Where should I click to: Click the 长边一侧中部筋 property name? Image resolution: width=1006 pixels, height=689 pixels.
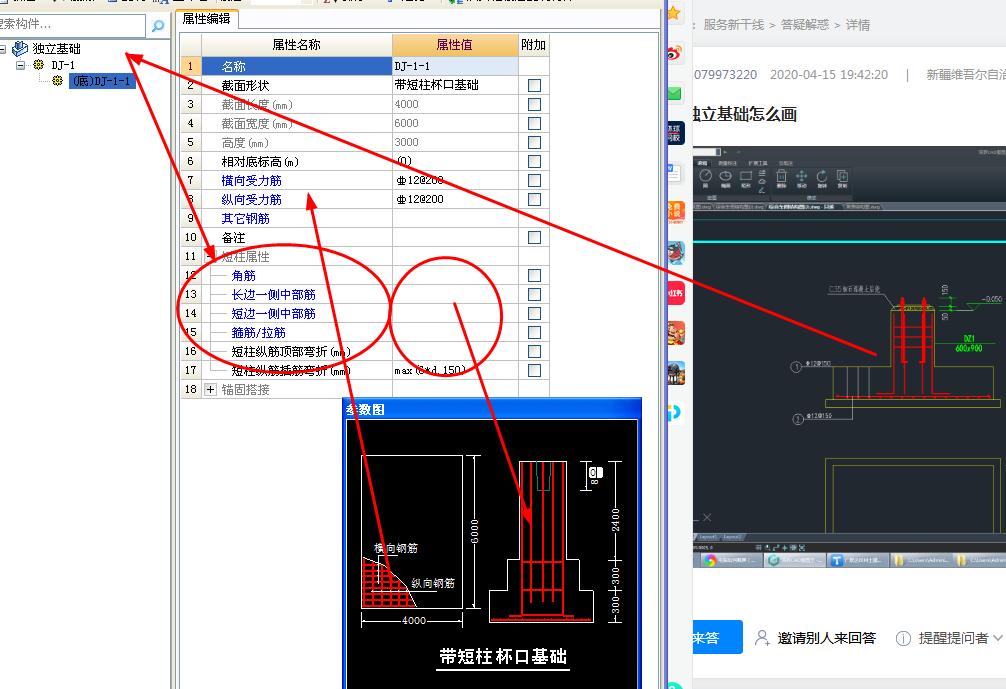(273, 294)
